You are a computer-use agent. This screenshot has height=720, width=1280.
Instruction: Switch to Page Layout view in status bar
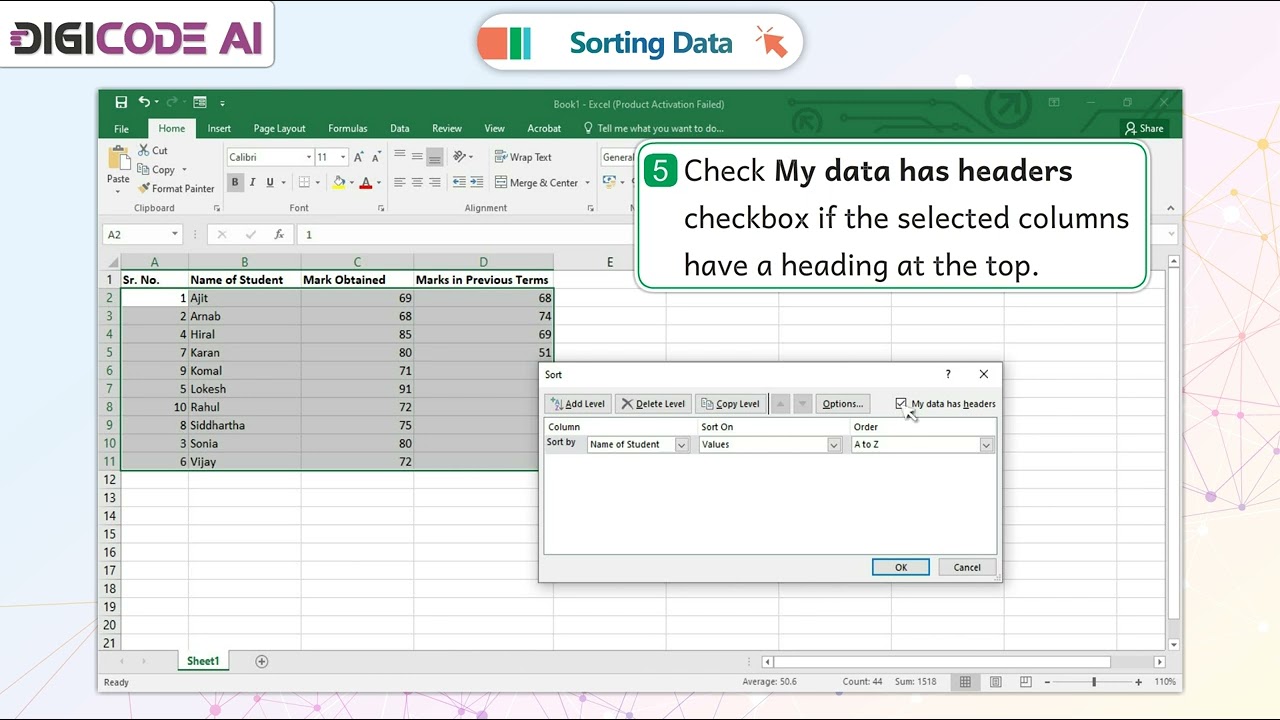[996, 682]
